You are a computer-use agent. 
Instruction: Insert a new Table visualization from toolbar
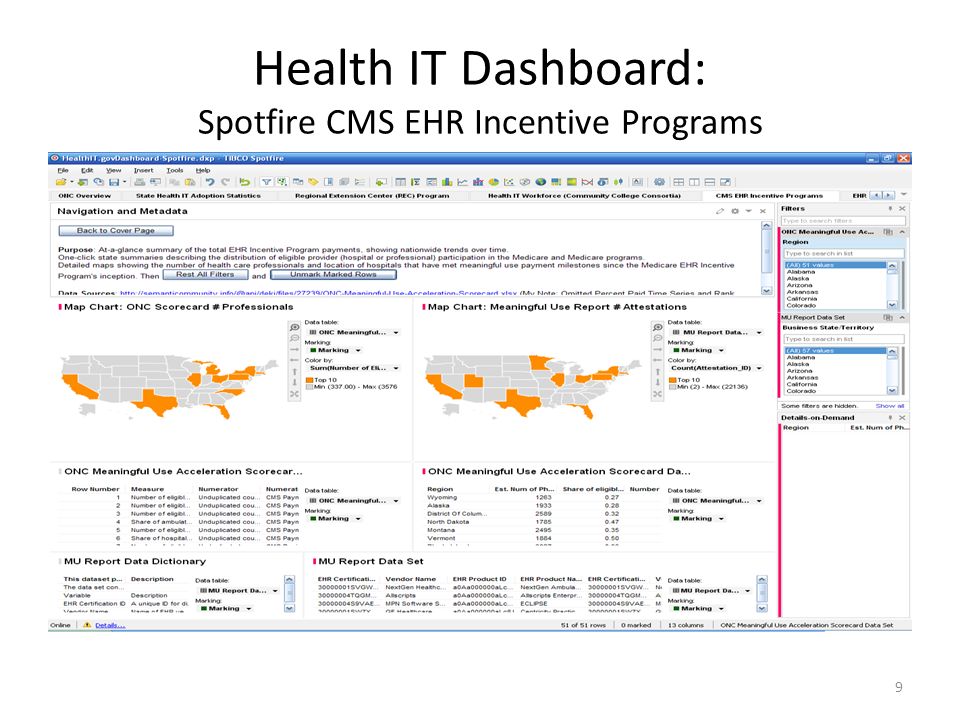400,182
